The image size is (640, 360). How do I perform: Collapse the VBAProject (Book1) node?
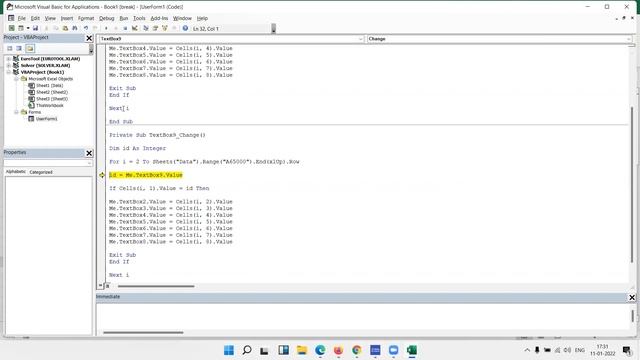pyautogui.click(x=9, y=72)
